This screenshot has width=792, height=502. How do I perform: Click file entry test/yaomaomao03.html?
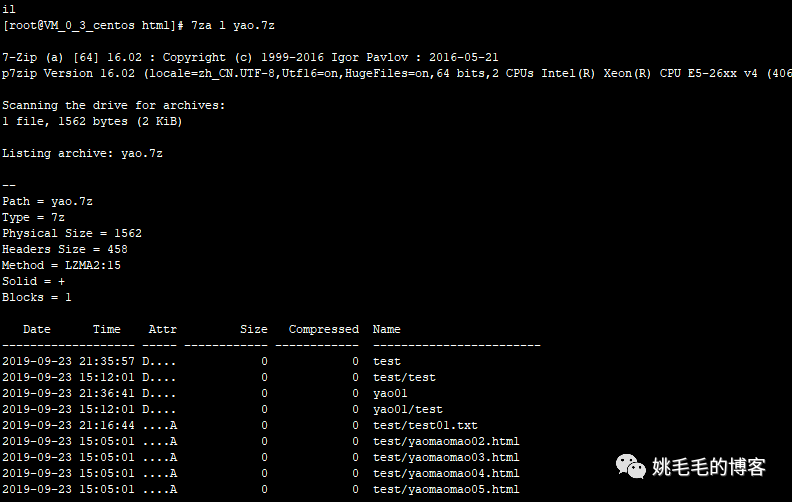coord(446,458)
